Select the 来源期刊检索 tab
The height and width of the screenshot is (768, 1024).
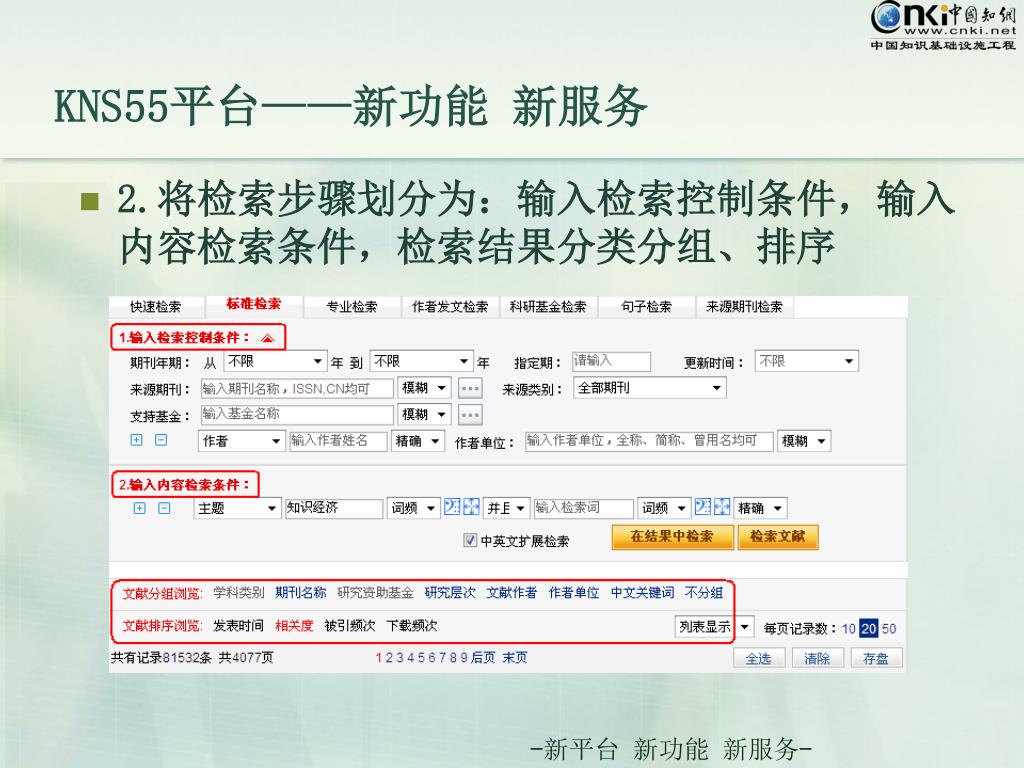coord(744,306)
